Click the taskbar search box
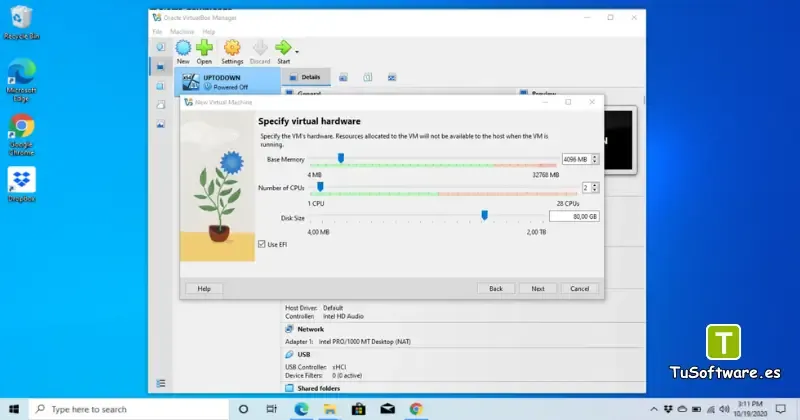The height and width of the screenshot is (420, 800). (129, 409)
